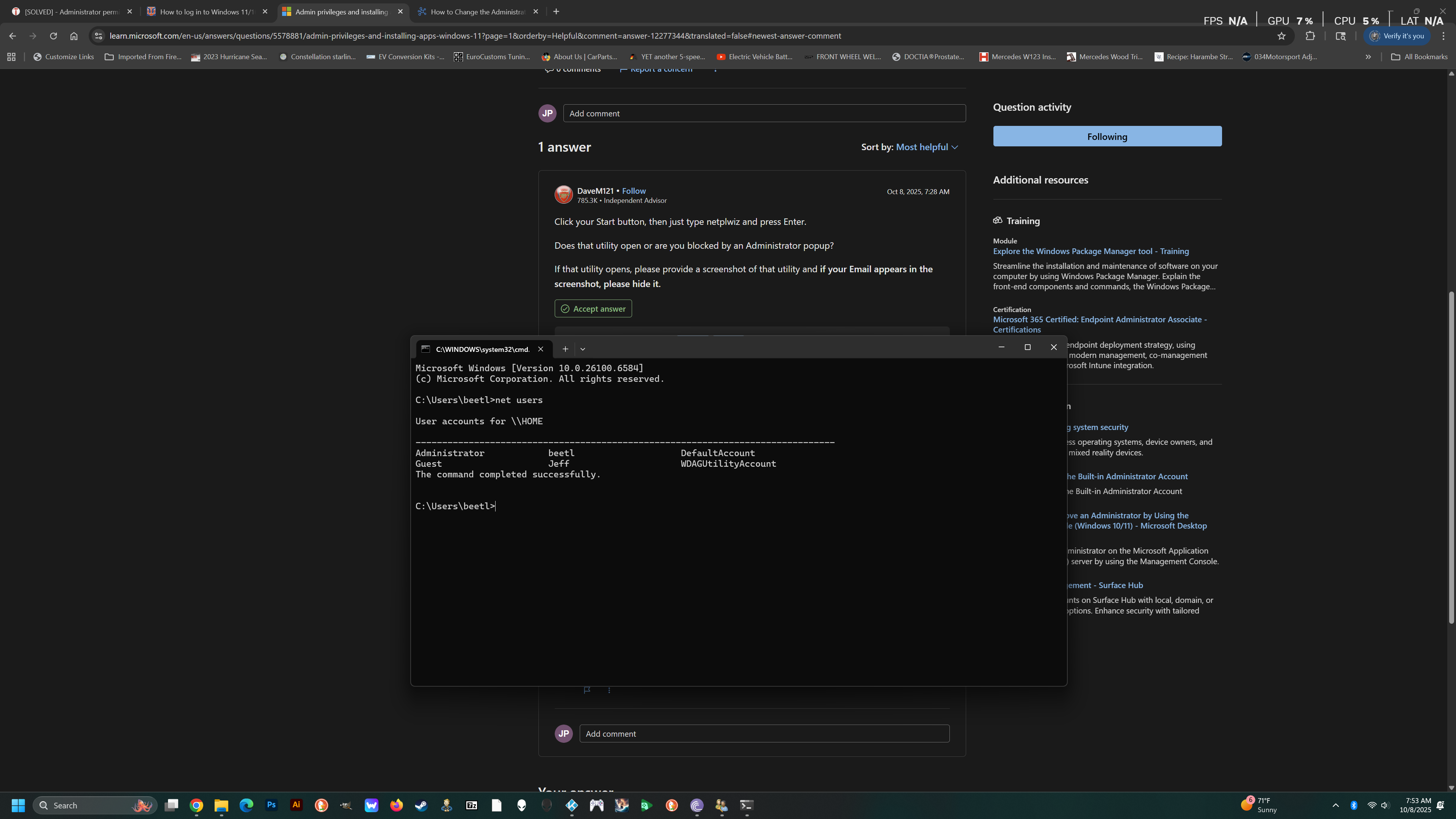Open File Explorer from taskbar

(x=221, y=805)
